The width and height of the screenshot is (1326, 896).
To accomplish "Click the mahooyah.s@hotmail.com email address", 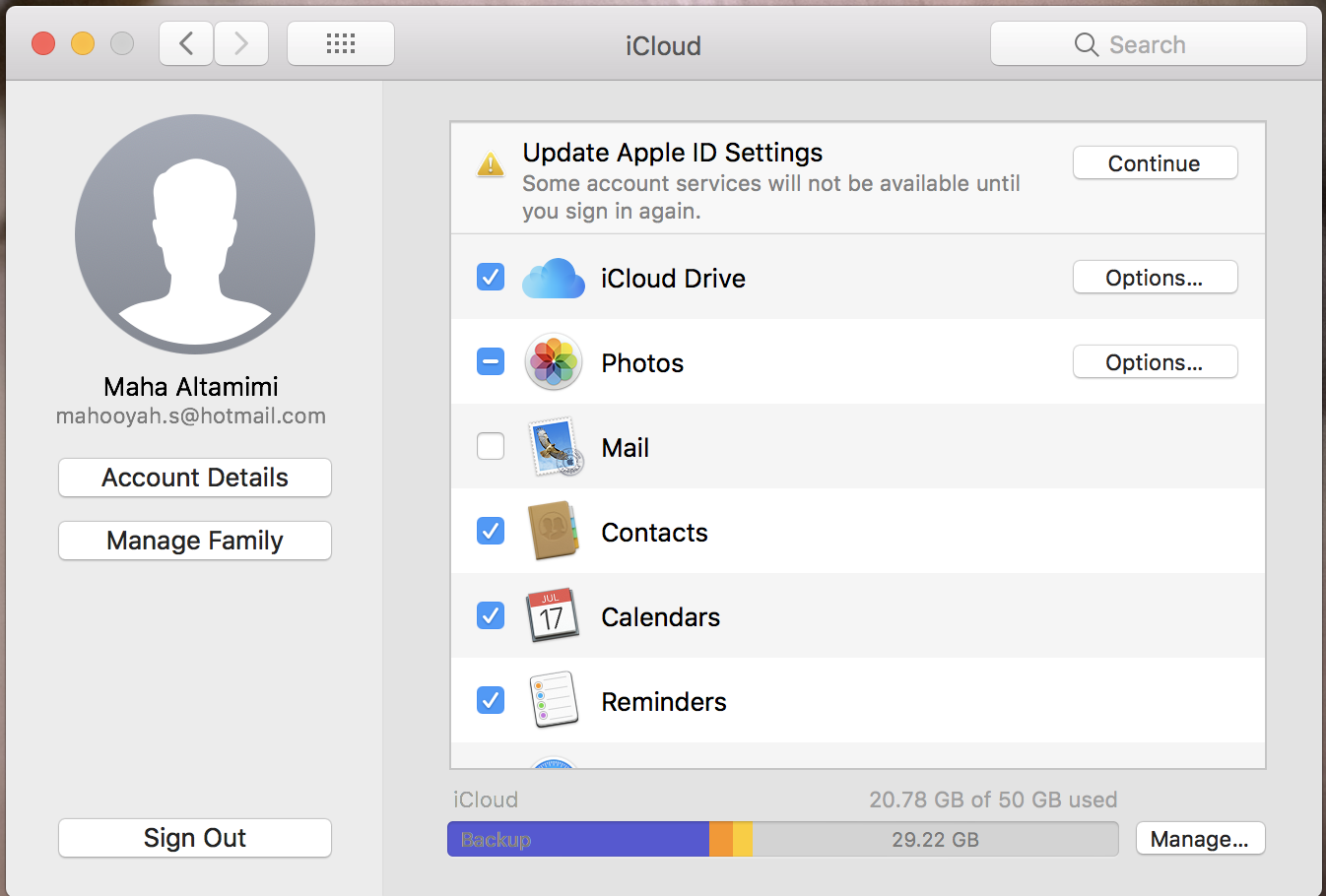I will pos(191,416).
